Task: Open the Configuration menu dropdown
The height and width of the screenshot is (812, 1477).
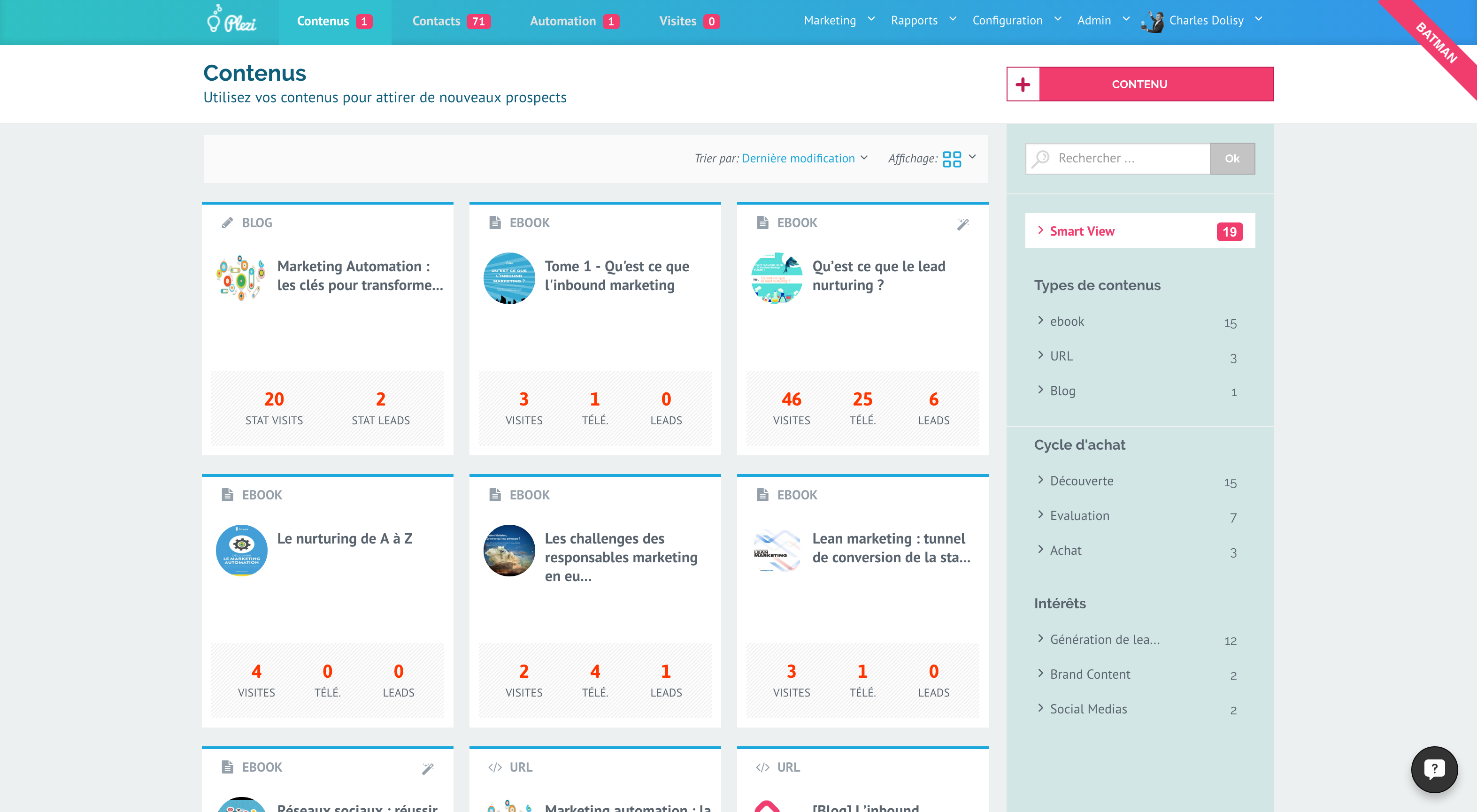Action: tap(1017, 21)
